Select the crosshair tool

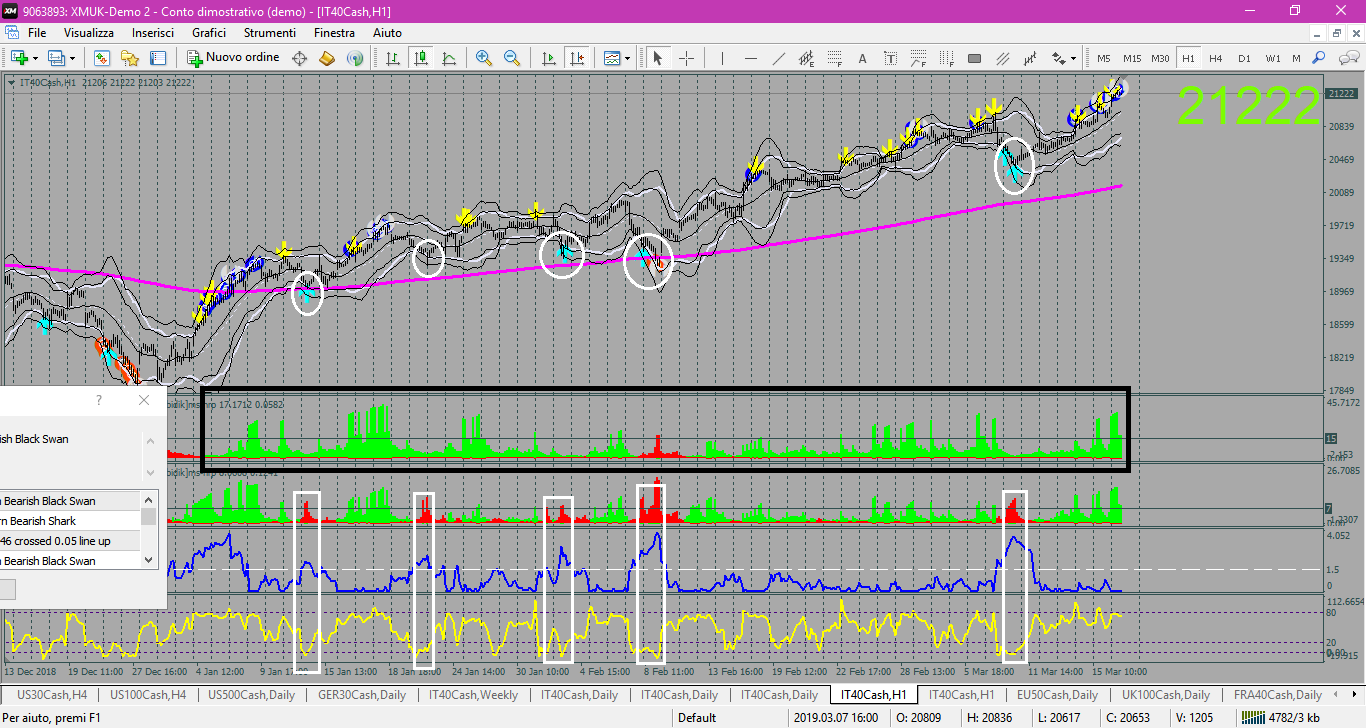coord(686,58)
